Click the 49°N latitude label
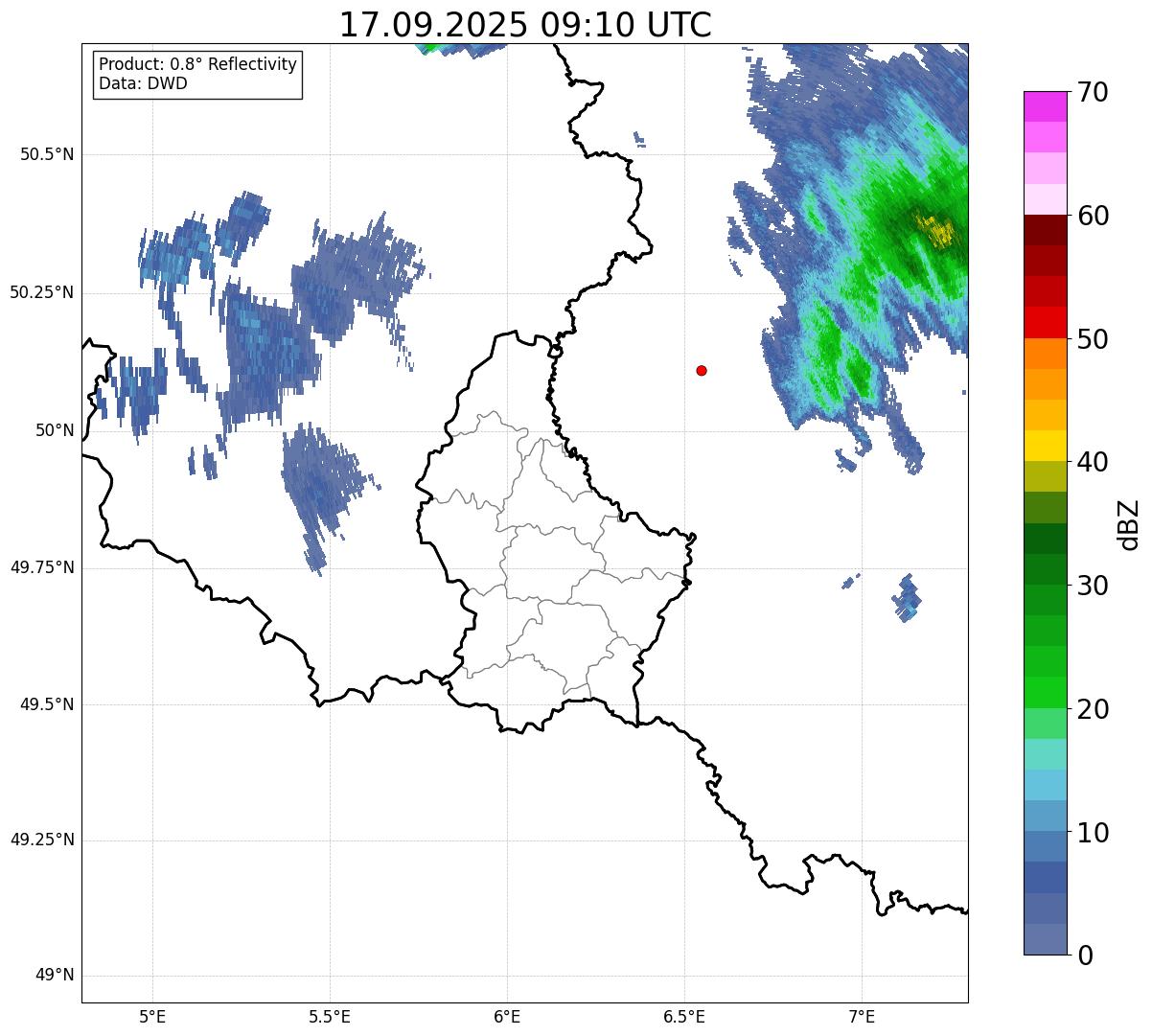This screenshot has height=1036, width=1152. [x=54, y=976]
